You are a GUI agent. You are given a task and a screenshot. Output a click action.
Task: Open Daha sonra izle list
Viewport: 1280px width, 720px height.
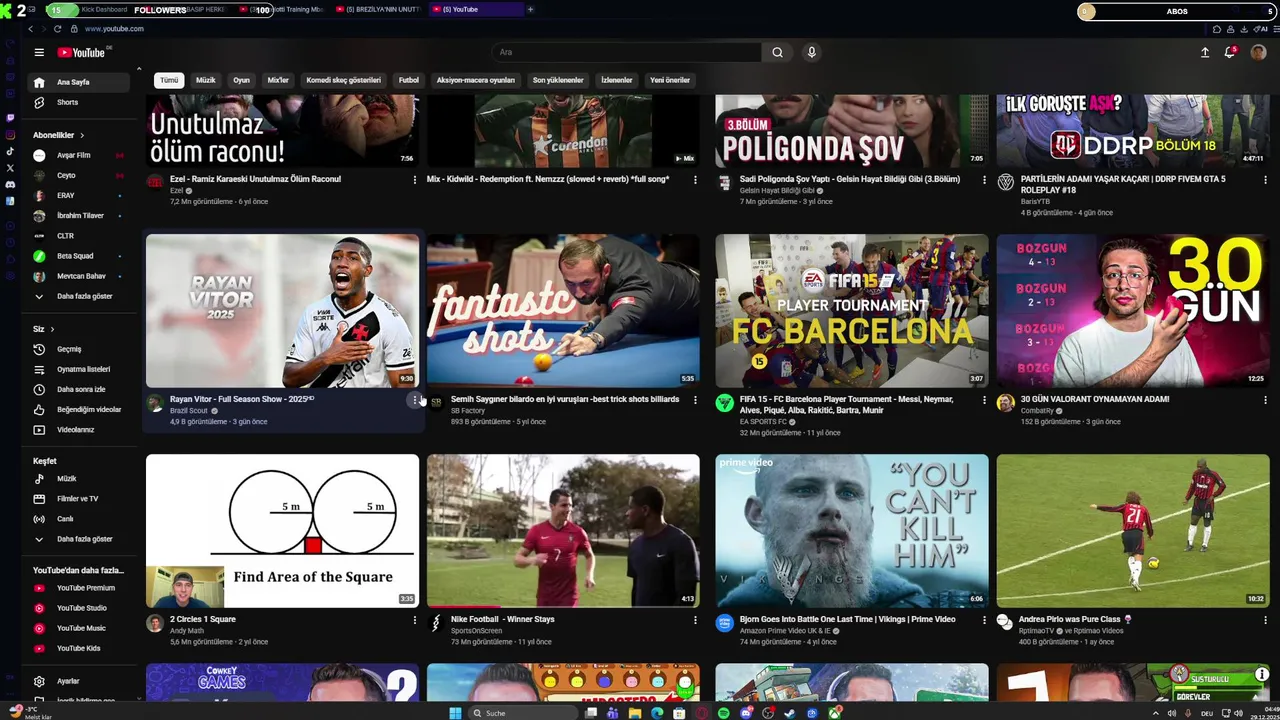click(x=78, y=389)
